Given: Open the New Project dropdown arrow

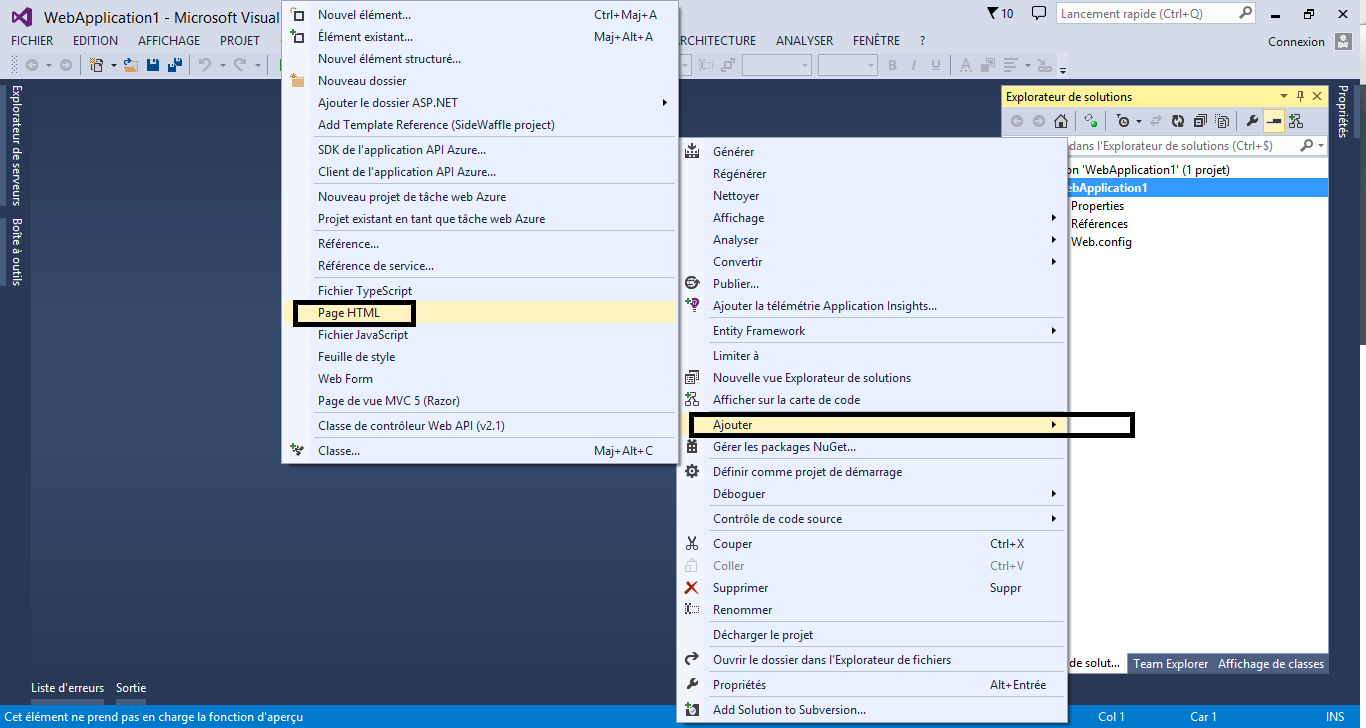Looking at the screenshot, I should [113, 65].
